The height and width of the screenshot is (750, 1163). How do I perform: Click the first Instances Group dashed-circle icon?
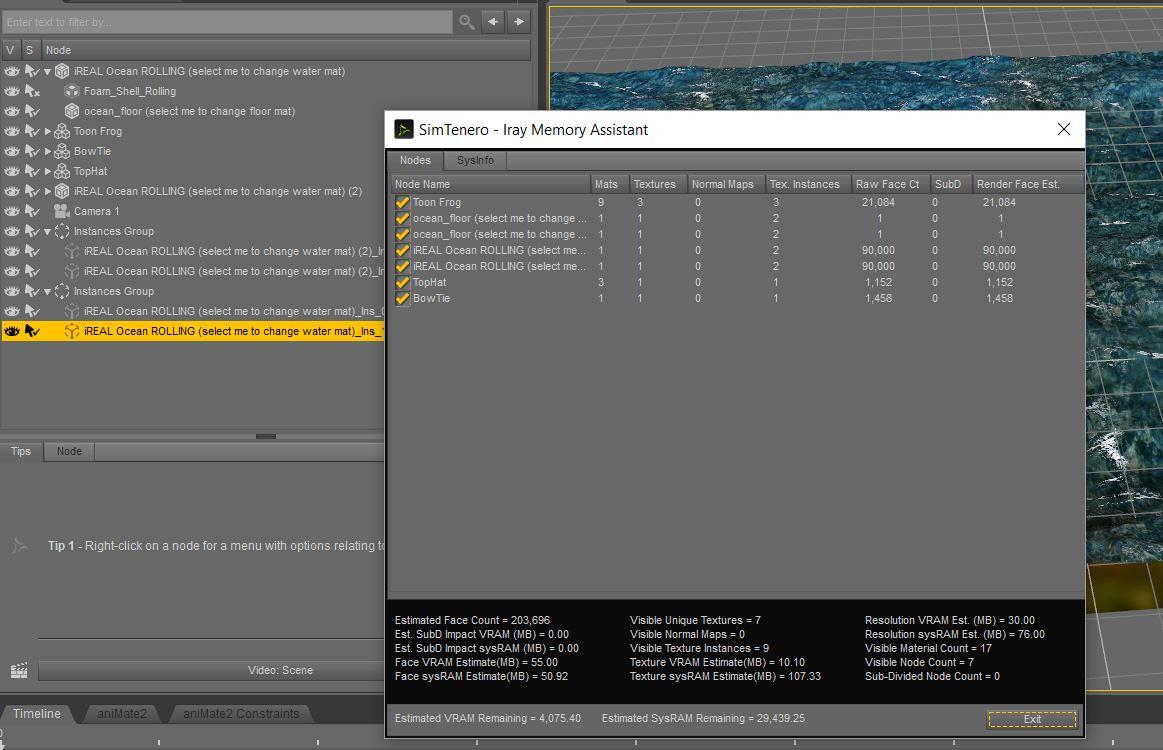pos(62,231)
